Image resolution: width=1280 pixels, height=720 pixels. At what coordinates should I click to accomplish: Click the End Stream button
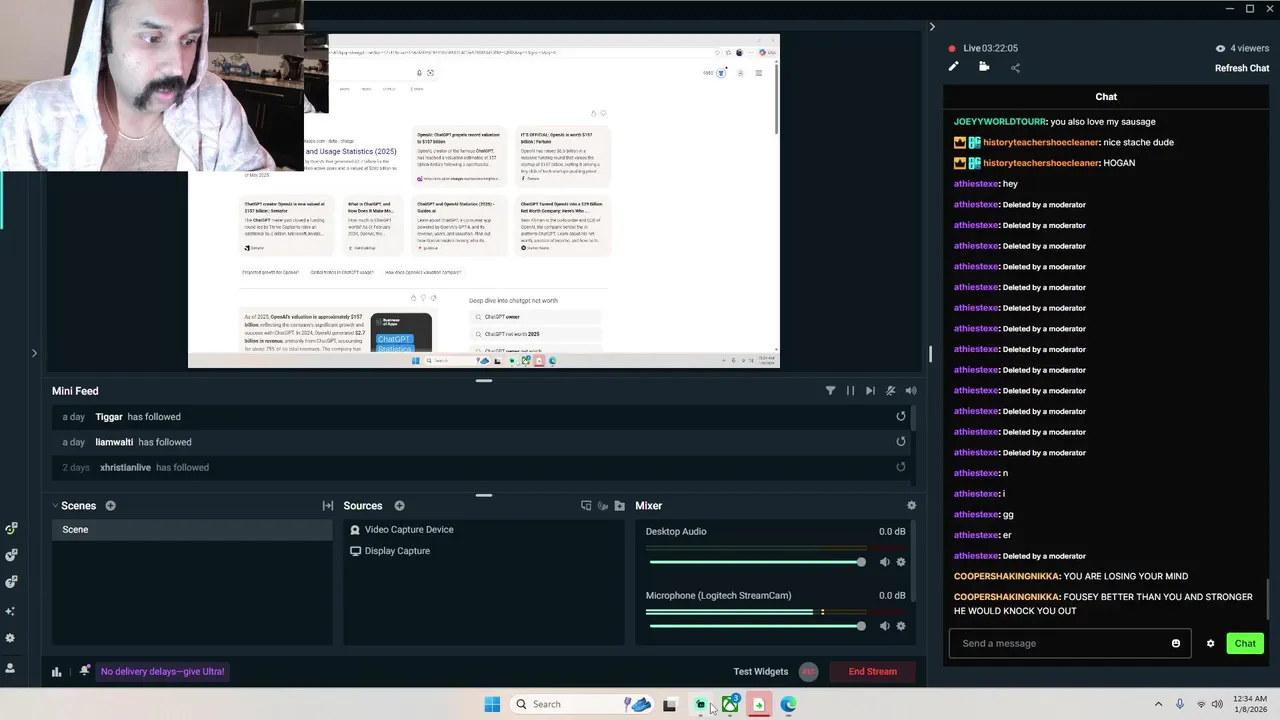873,671
